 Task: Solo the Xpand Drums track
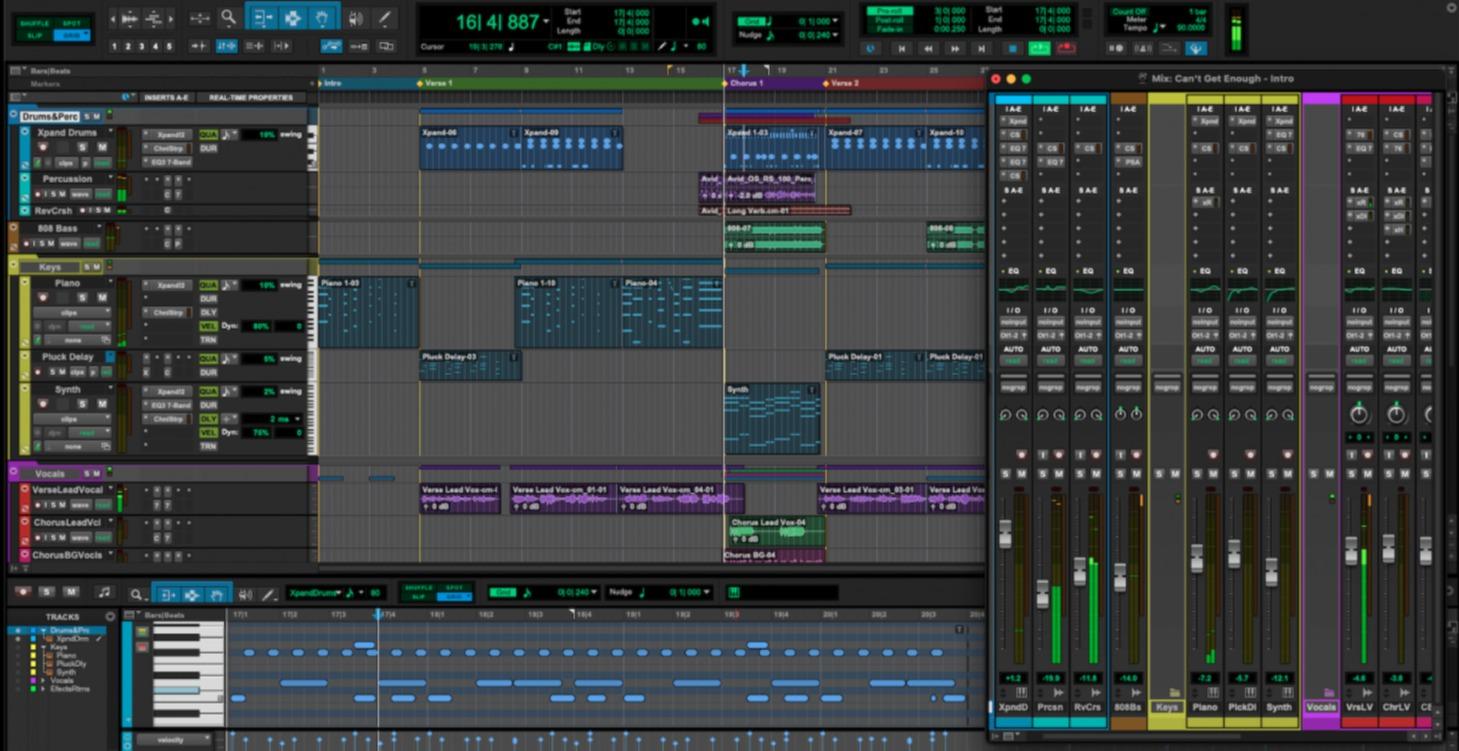click(x=84, y=147)
